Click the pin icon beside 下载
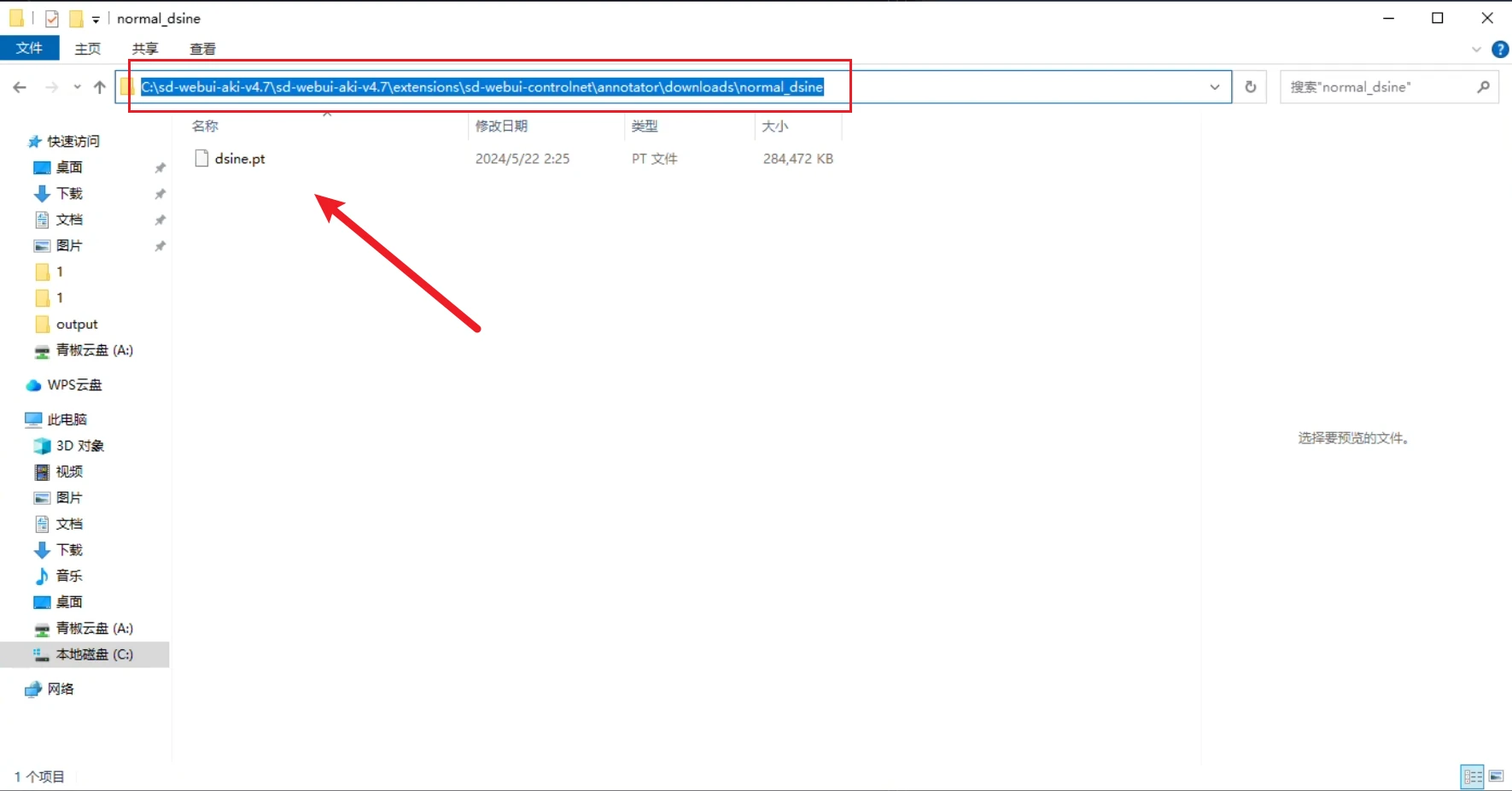Image resolution: width=1512 pixels, height=791 pixels. tap(160, 194)
